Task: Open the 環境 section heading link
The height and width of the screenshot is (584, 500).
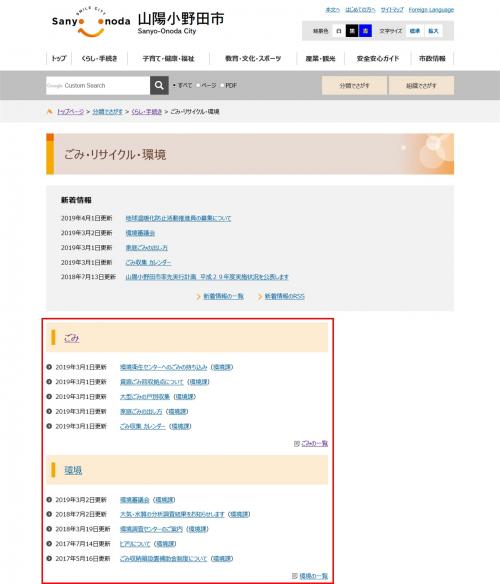Action: (73, 470)
